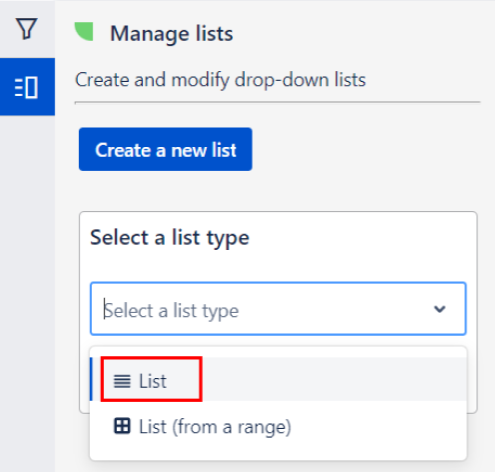Click the Create and modify drop-down lists subtitle
This screenshot has height=472, width=495.
(220, 80)
